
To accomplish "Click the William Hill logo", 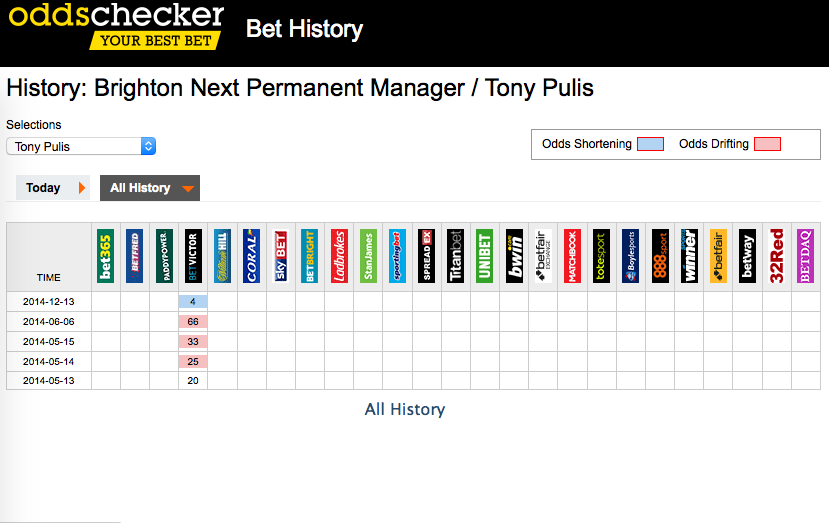I will (222, 256).
